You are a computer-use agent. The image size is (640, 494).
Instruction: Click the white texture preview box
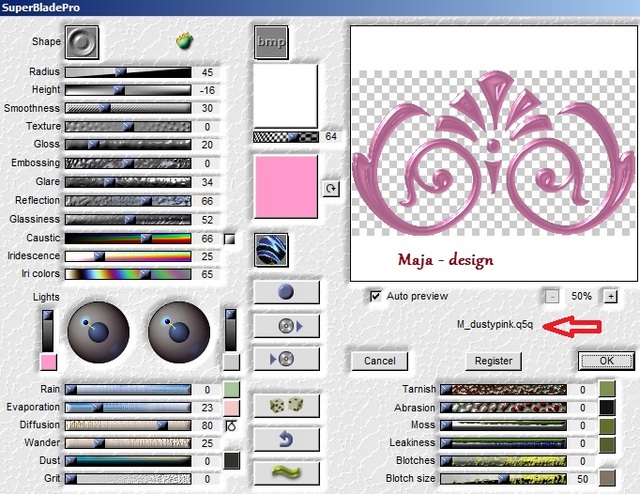coord(285,96)
